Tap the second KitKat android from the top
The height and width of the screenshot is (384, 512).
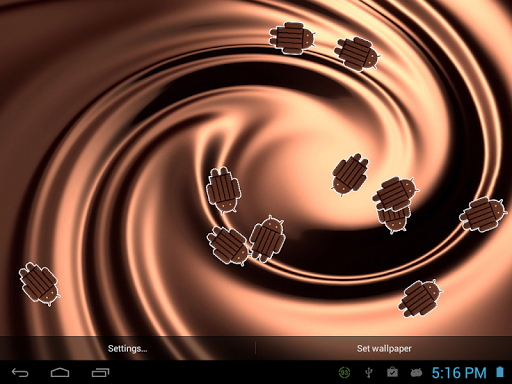(357, 54)
